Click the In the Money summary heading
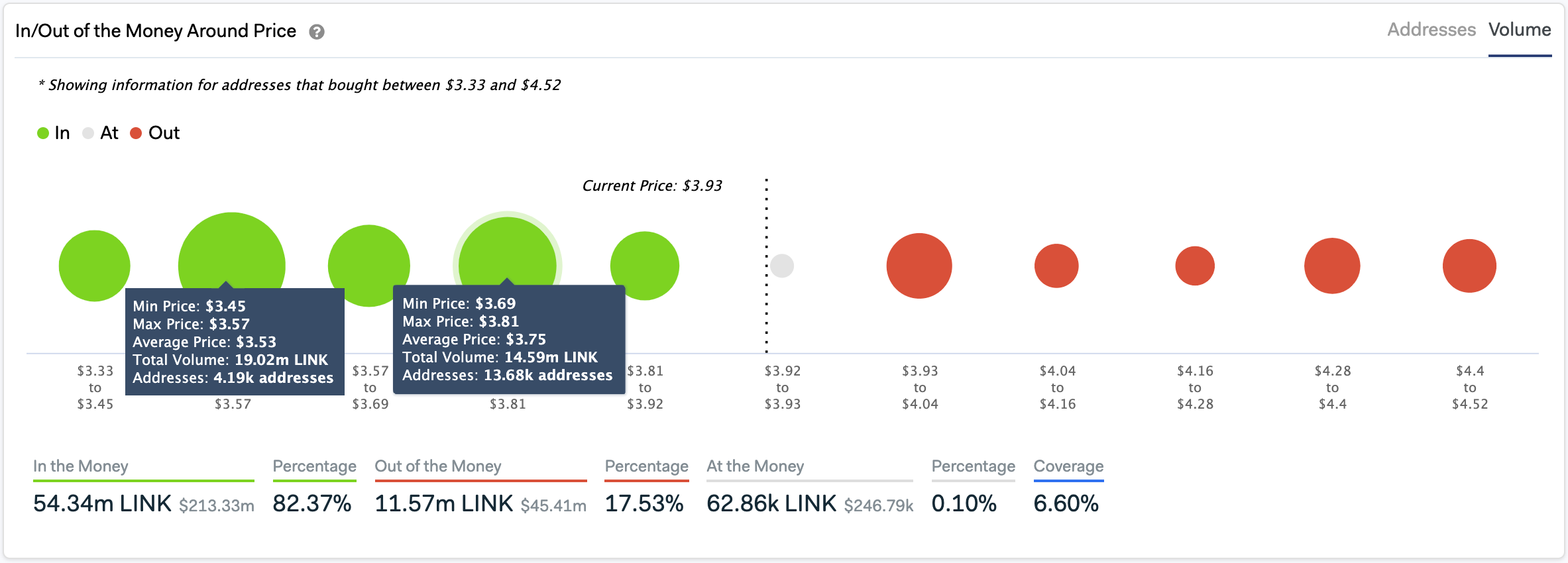This screenshot has width=1568, height=563. (81, 466)
